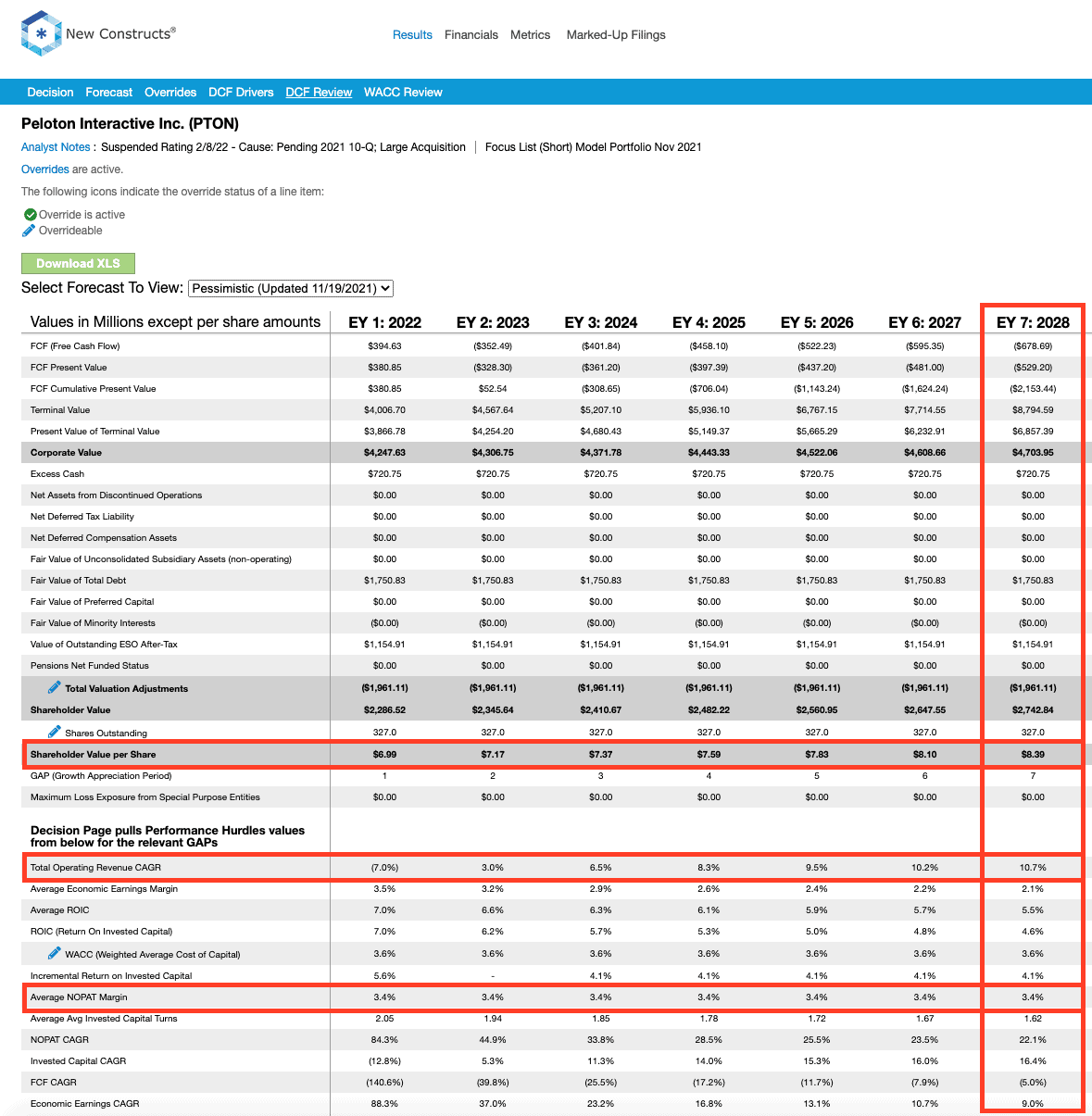
Task: Click the New Constructs brand name text
Action: point(120,33)
